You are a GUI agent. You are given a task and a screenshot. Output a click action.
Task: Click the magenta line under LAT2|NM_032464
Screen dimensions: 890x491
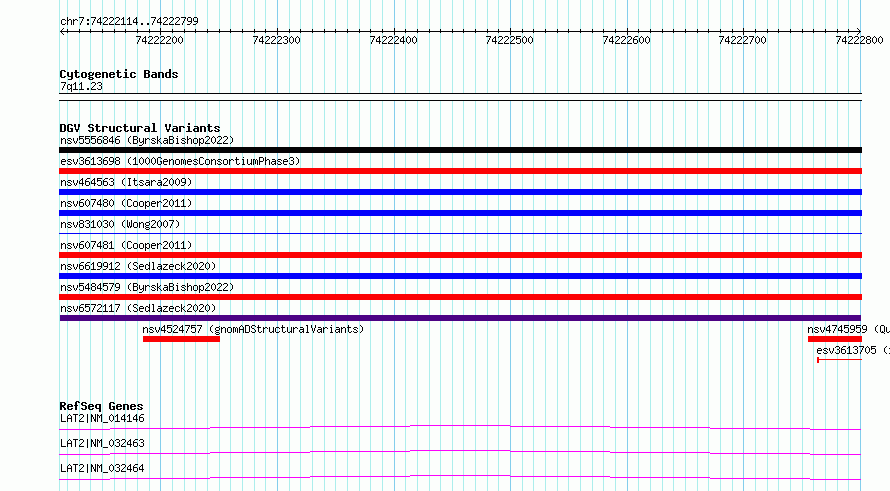pyautogui.click(x=460, y=477)
